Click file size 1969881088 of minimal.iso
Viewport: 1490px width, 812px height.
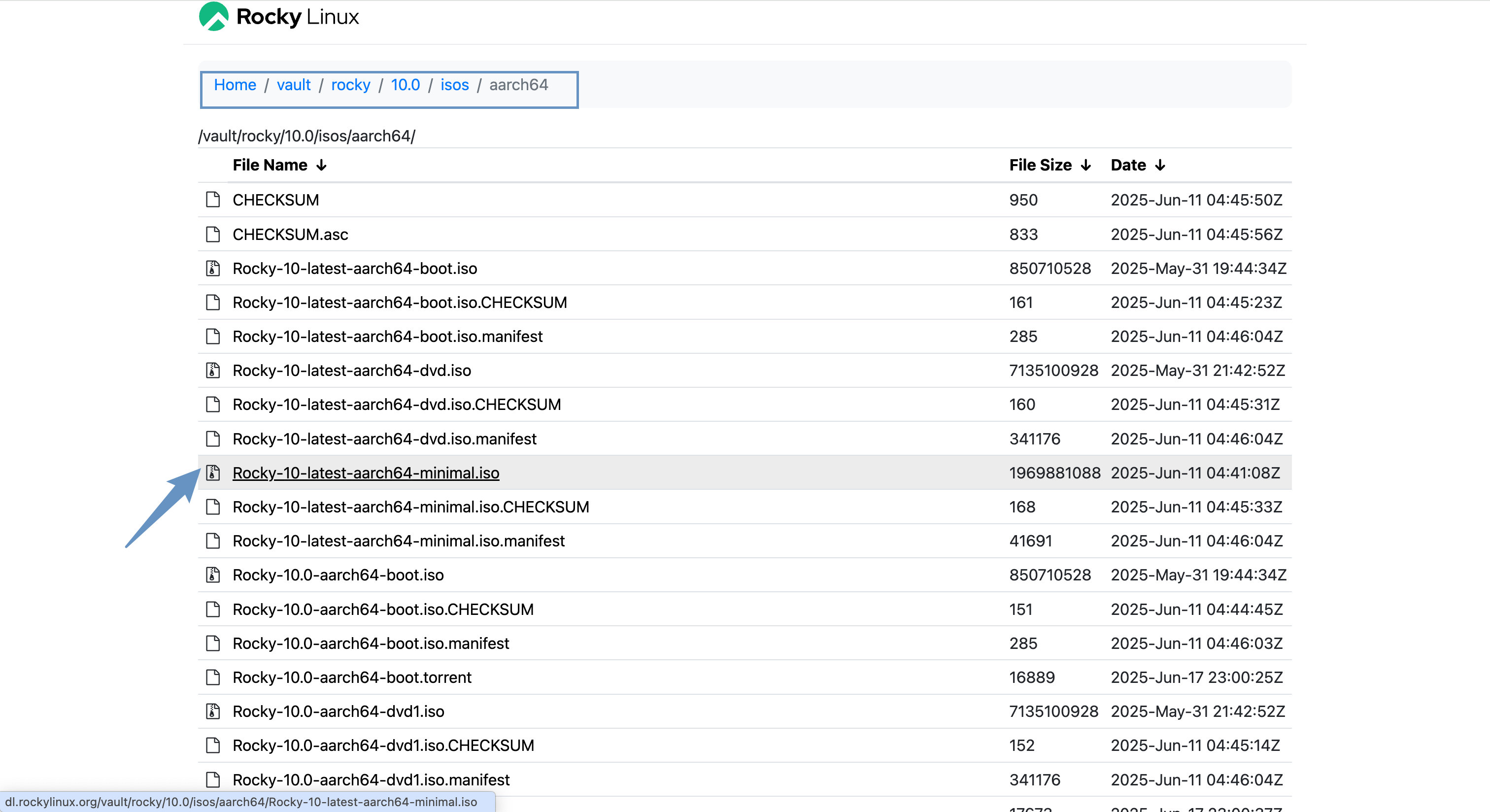(x=1055, y=473)
